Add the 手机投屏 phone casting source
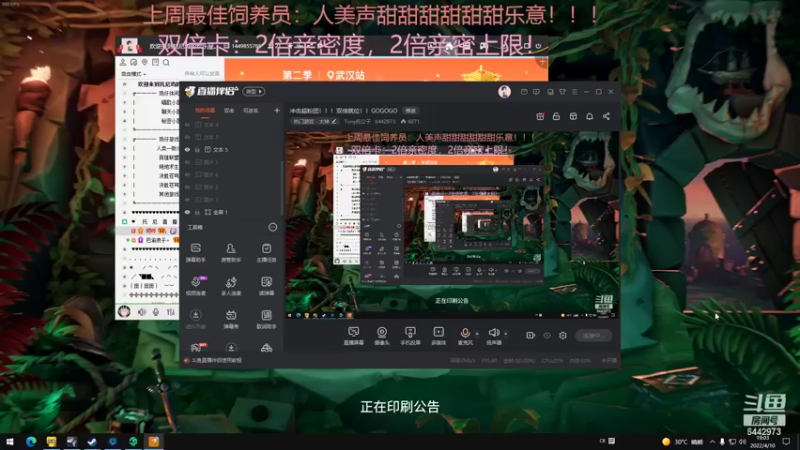Image resolution: width=800 pixels, height=450 pixels. pos(410,336)
